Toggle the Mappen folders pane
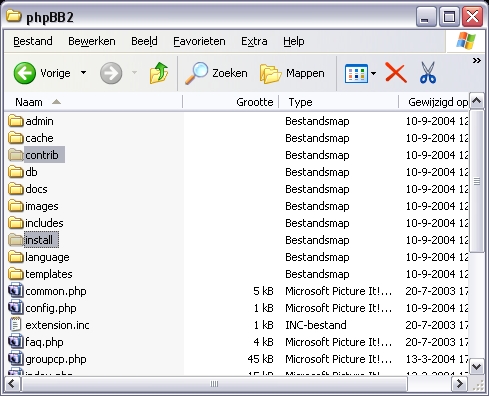The width and height of the screenshot is (489, 396). coord(292,73)
